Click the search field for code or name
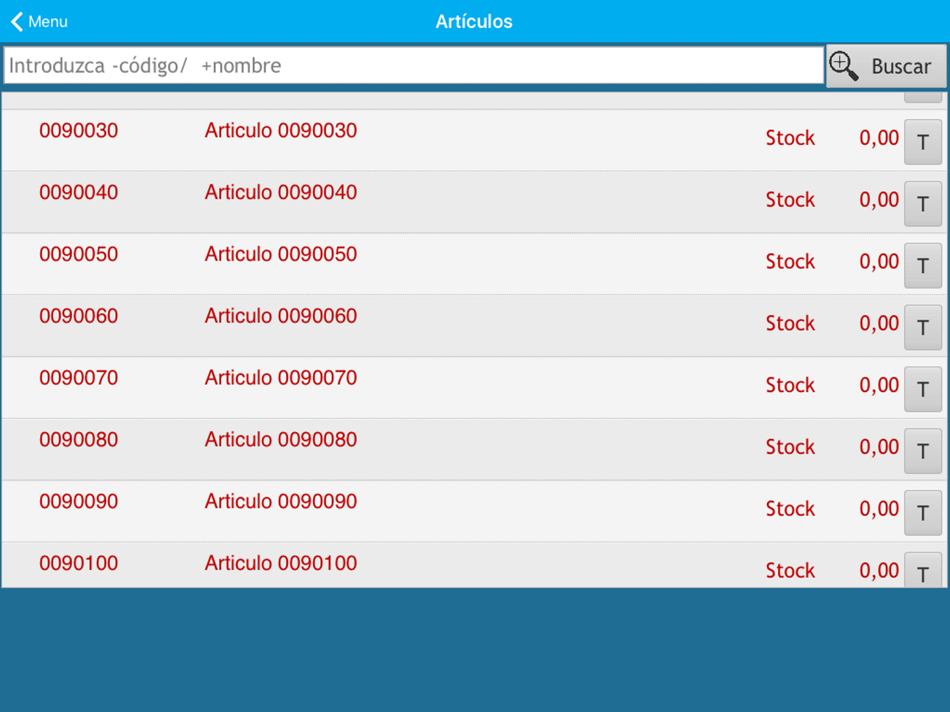Viewport: 950px width, 712px height. 413,65
